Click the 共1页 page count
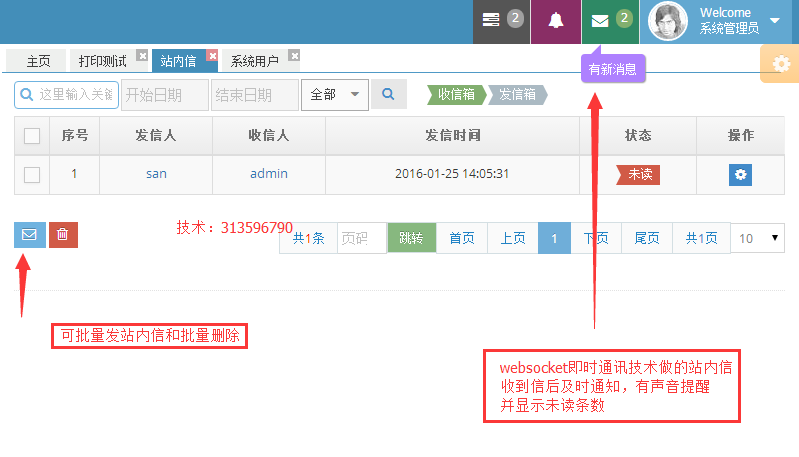 point(701,238)
